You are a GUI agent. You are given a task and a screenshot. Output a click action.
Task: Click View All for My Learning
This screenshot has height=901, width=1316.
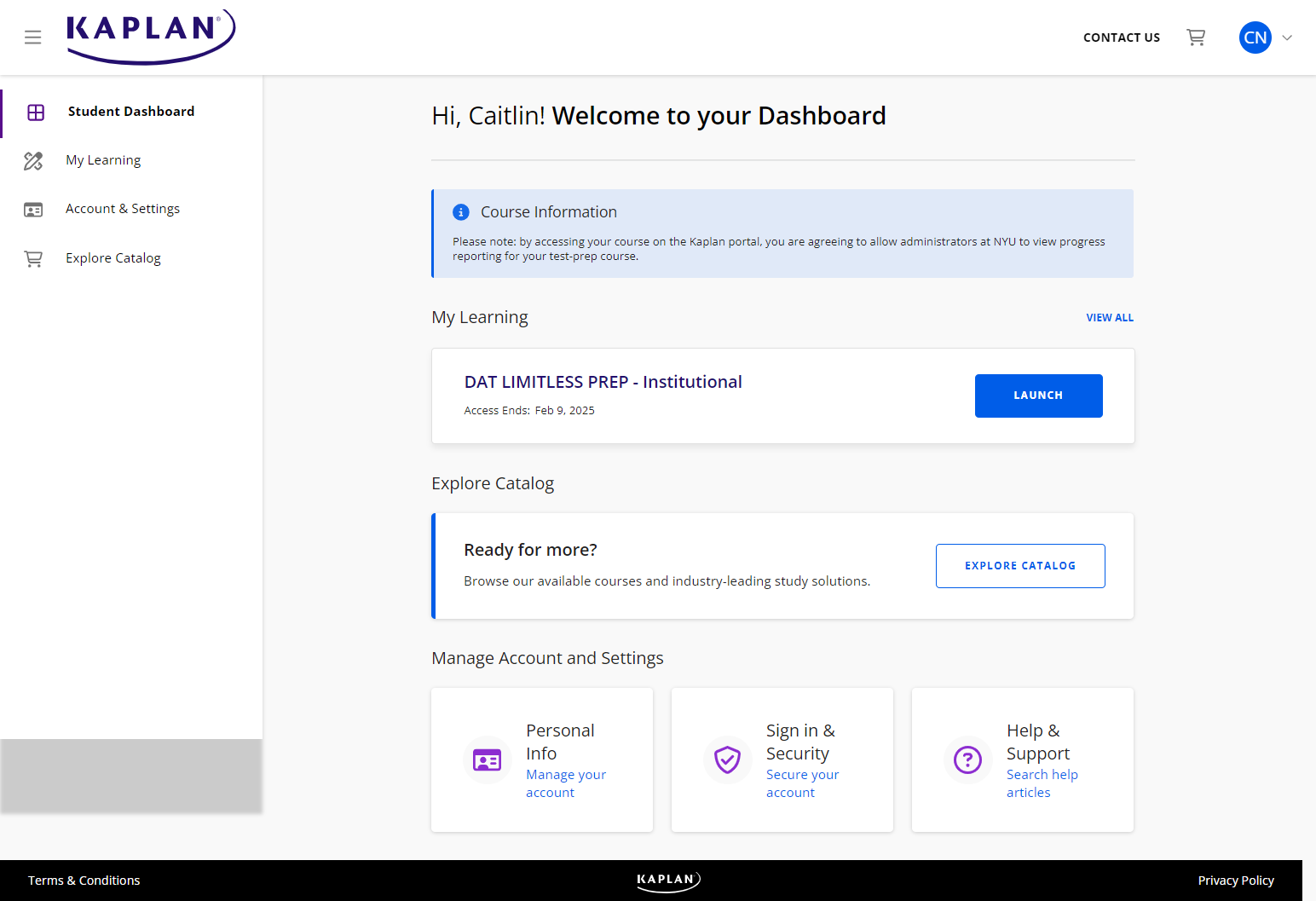coord(1109,318)
